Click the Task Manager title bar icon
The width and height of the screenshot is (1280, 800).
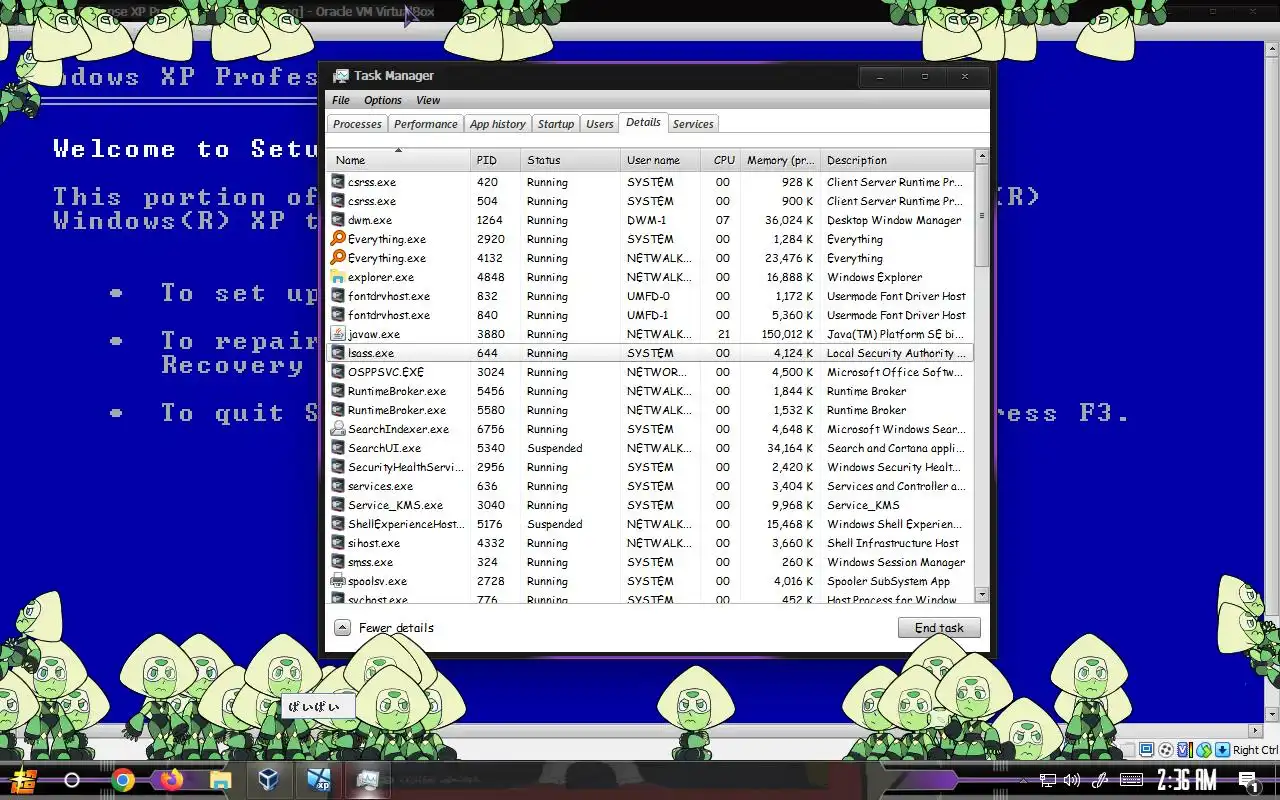(341, 76)
